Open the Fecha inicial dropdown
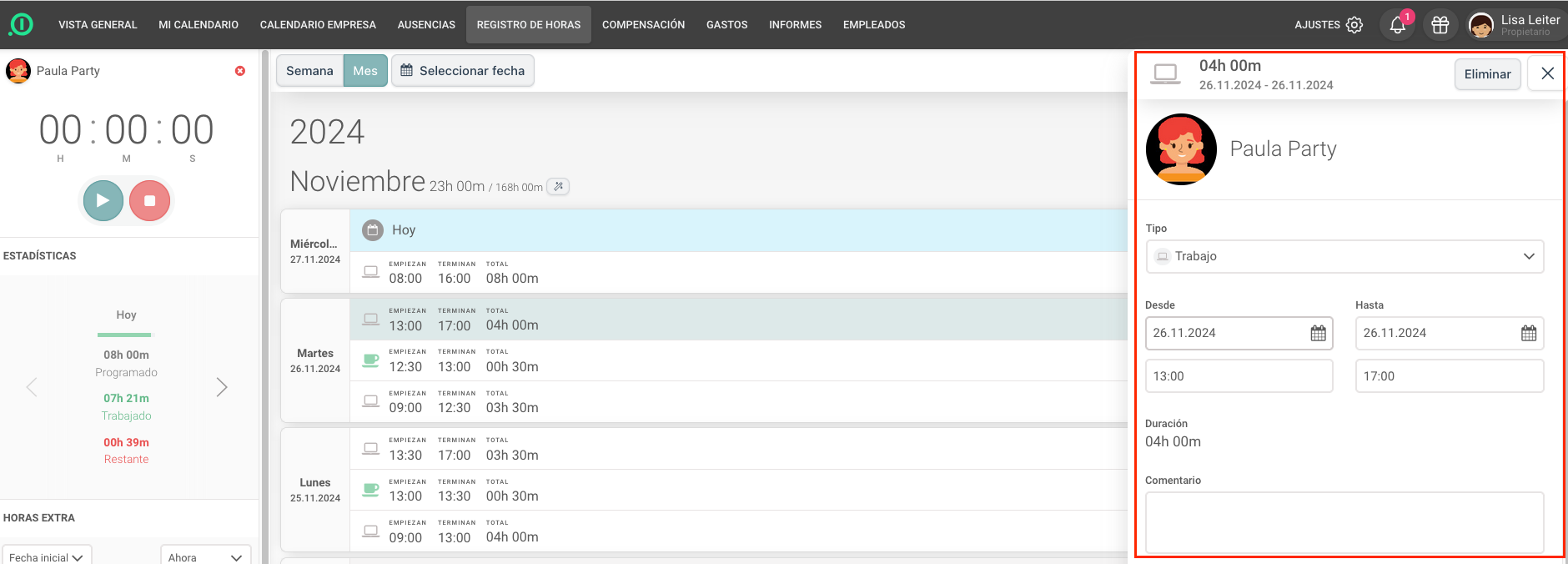The image size is (1568, 564). [x=47, y=556]
